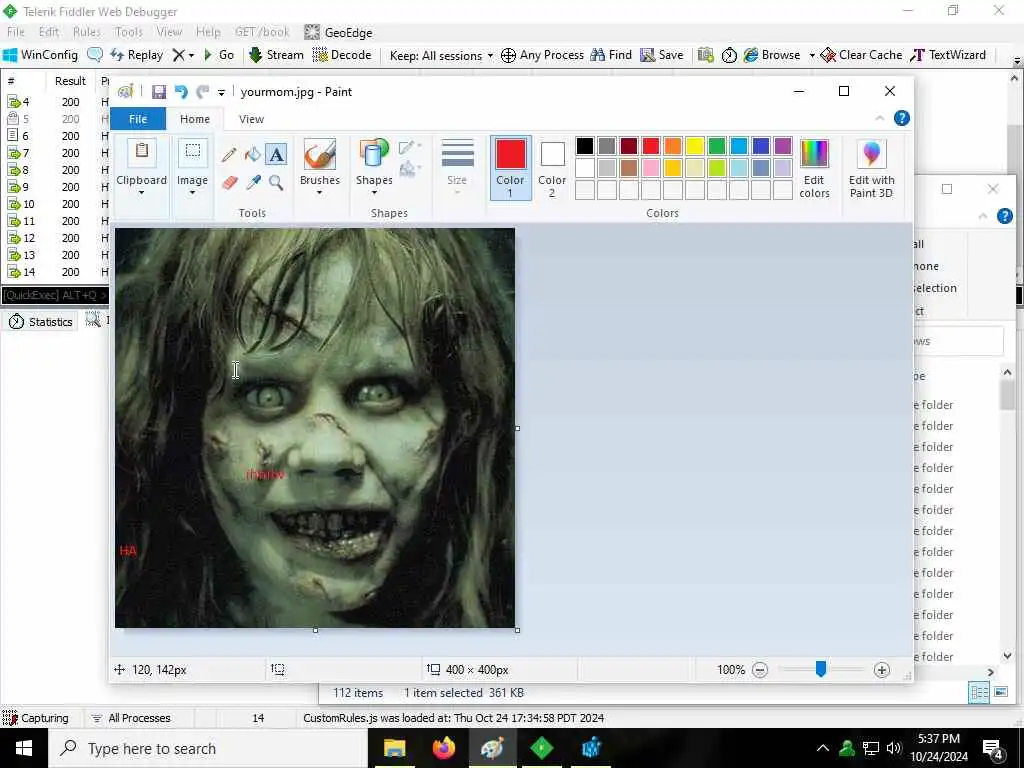The image size is (1024, 768).
Task: Switch to Paint Home tab
Action: coord(195,119)
